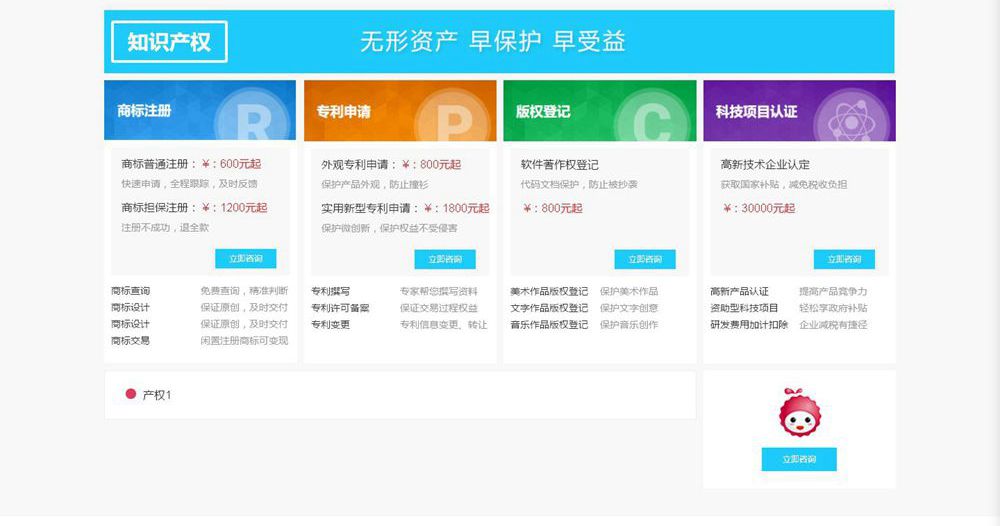Open the 商标交易 link
The width and height of the screenshot is (1000, 526).
[x=130, y=341]
